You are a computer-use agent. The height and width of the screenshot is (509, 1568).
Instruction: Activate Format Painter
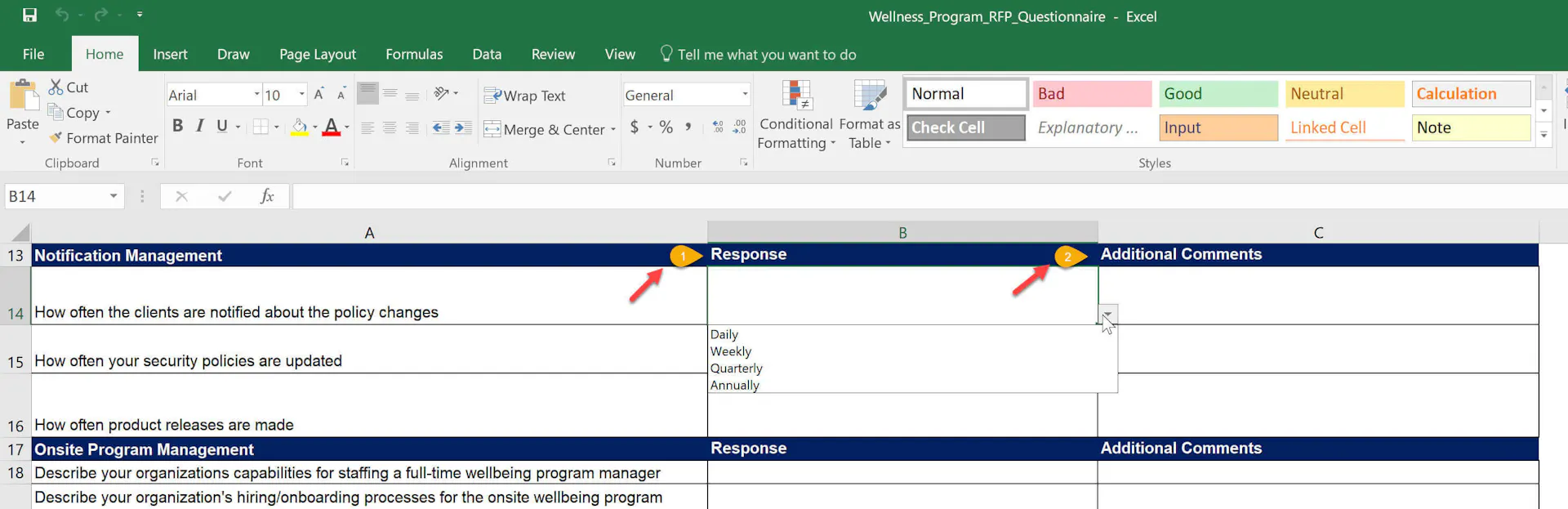coord(103,138)
